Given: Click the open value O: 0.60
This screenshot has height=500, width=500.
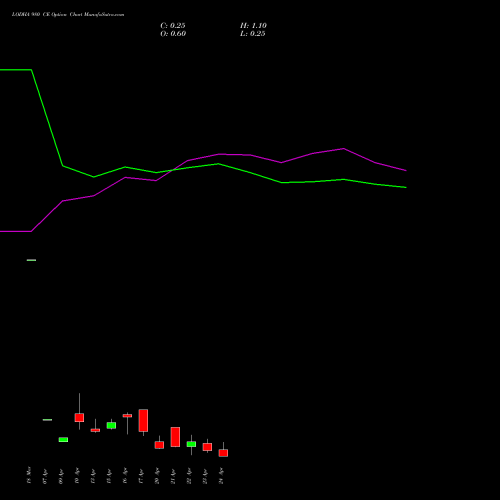Looking at the screenshot, I should [x=173, y=34].
